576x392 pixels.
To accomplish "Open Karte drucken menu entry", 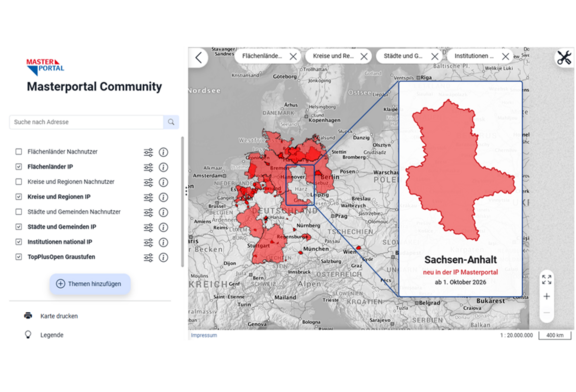I will 59,316.
